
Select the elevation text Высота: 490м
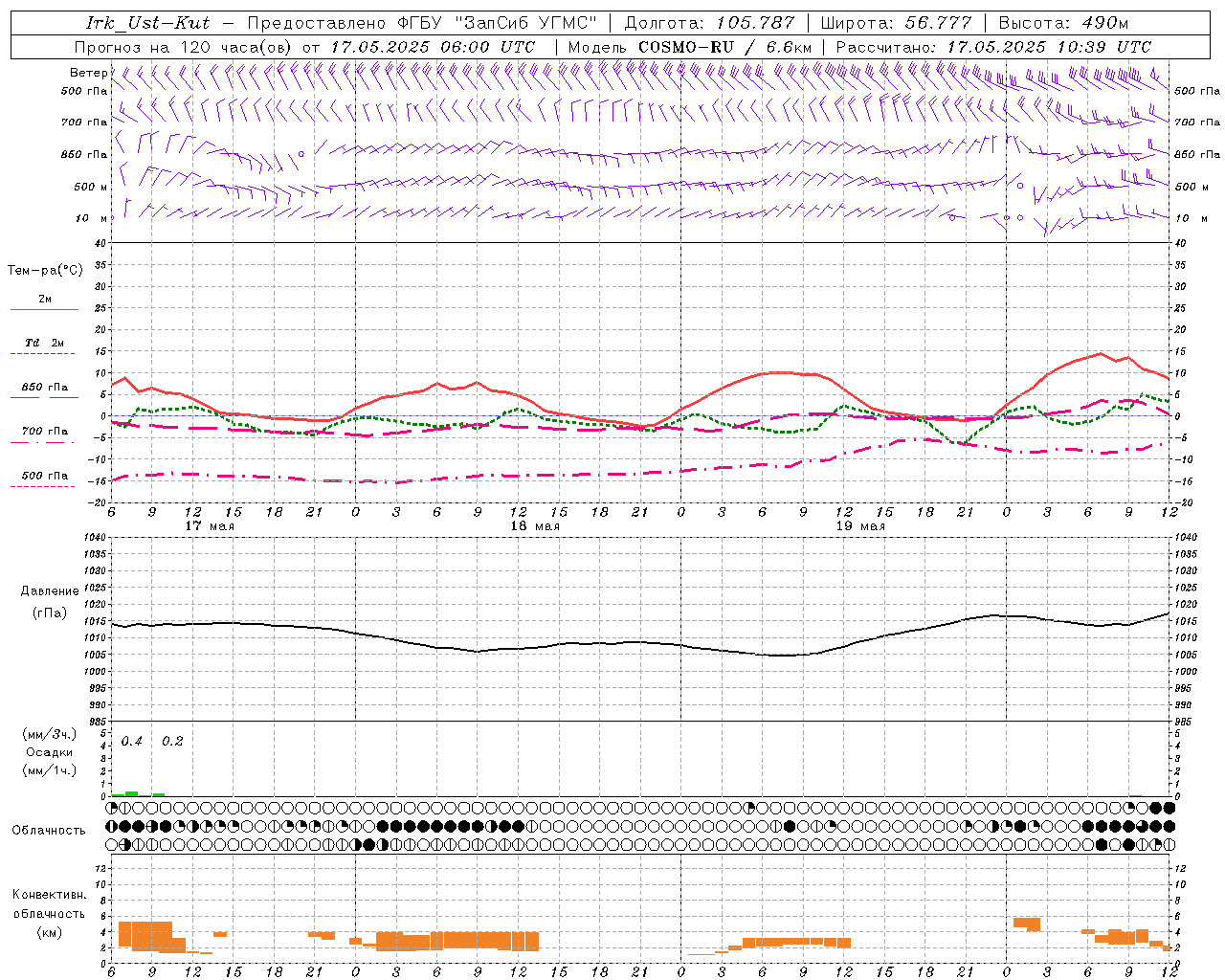click(1063, 23)
